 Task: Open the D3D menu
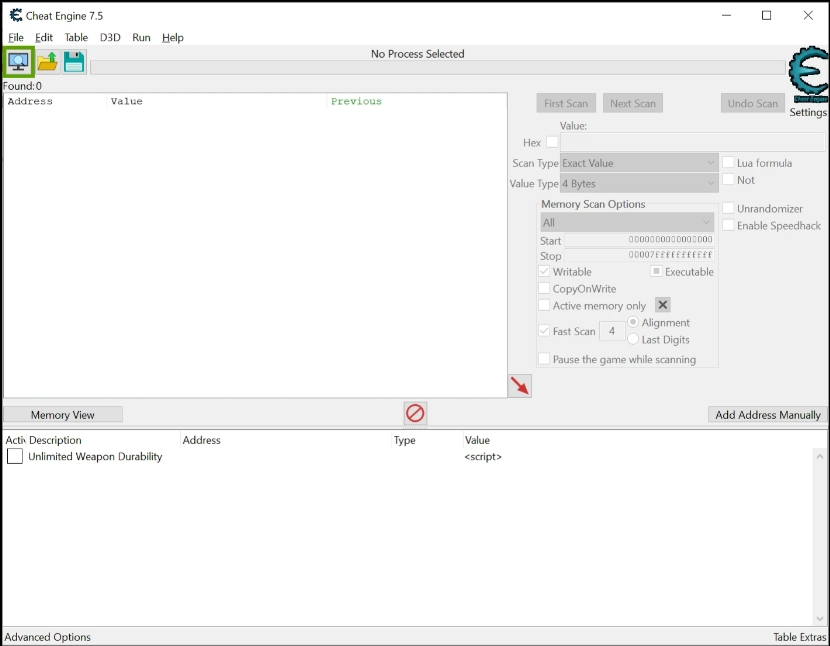click(110, 37)
